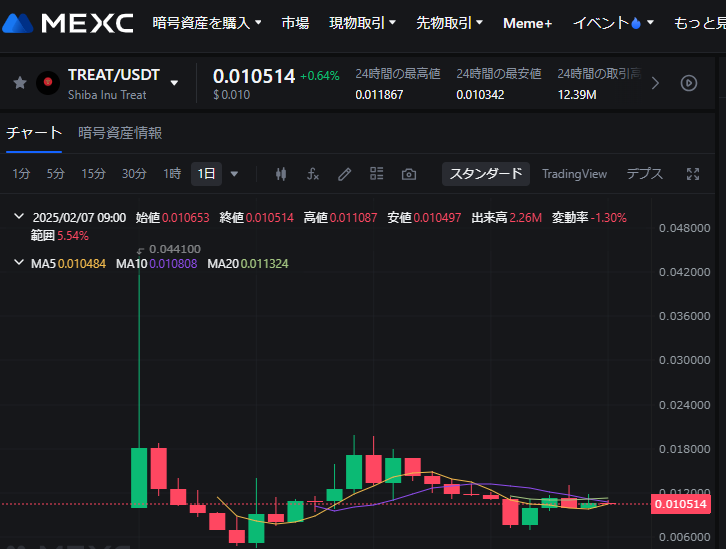Click the 24h high value 0.011867
The width and height of the screenshot is (726, 549).
click(379, 95)
